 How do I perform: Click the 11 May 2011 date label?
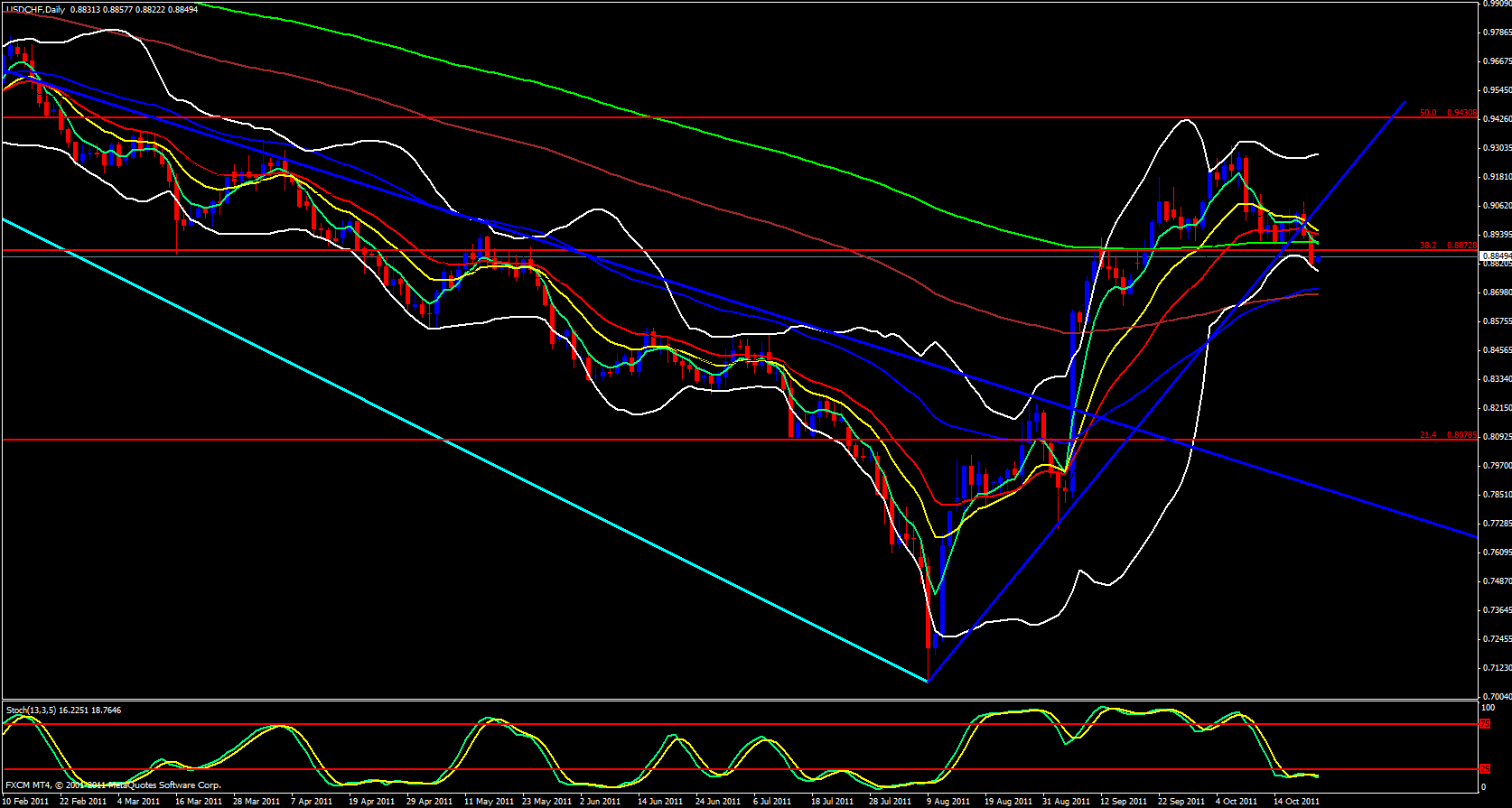coord(488,802)
